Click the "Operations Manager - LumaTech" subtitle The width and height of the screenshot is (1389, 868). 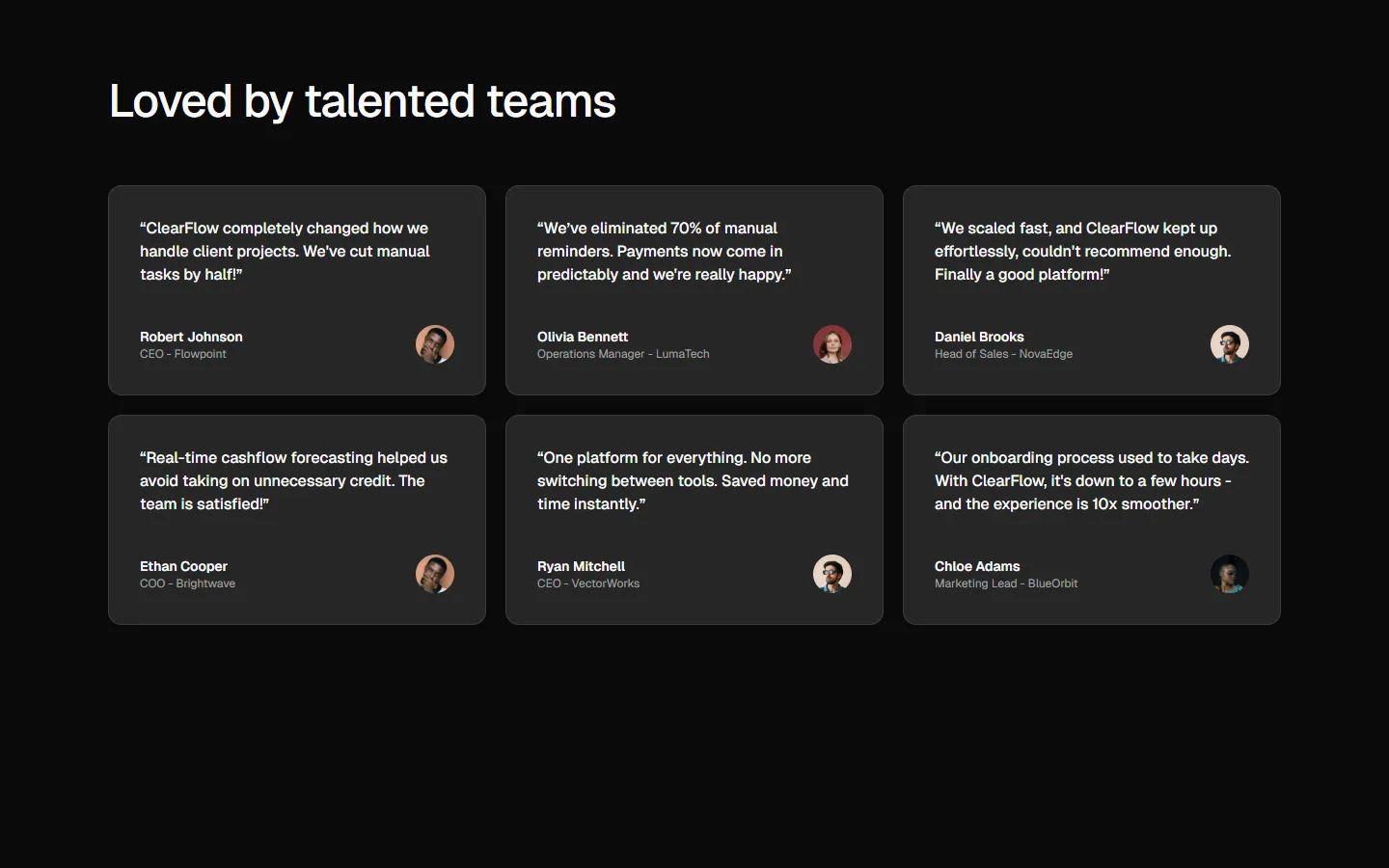[623, 354]
